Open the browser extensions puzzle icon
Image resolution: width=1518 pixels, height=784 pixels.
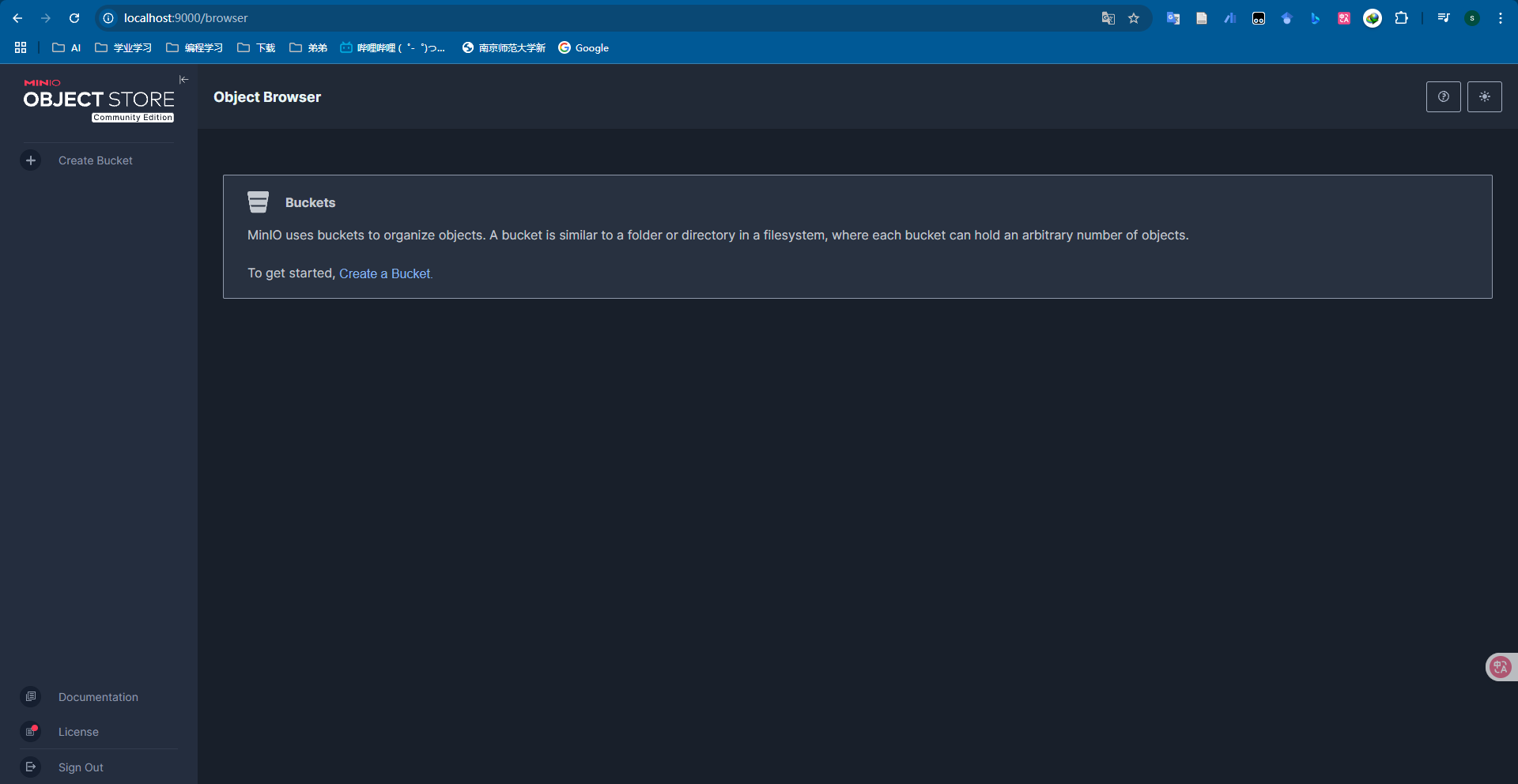click(x=1401, y=18)
